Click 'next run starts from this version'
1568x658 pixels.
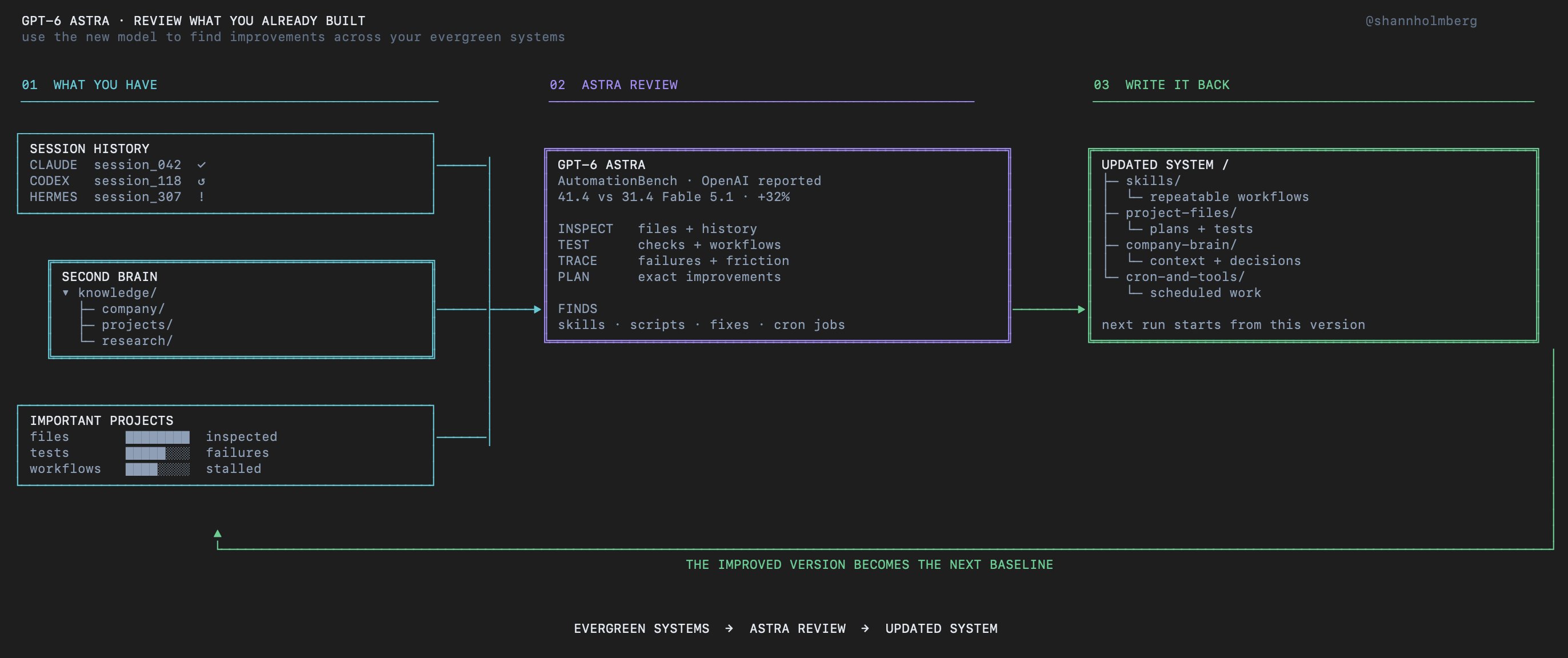pyautogui.click(x=1233, y=324)
